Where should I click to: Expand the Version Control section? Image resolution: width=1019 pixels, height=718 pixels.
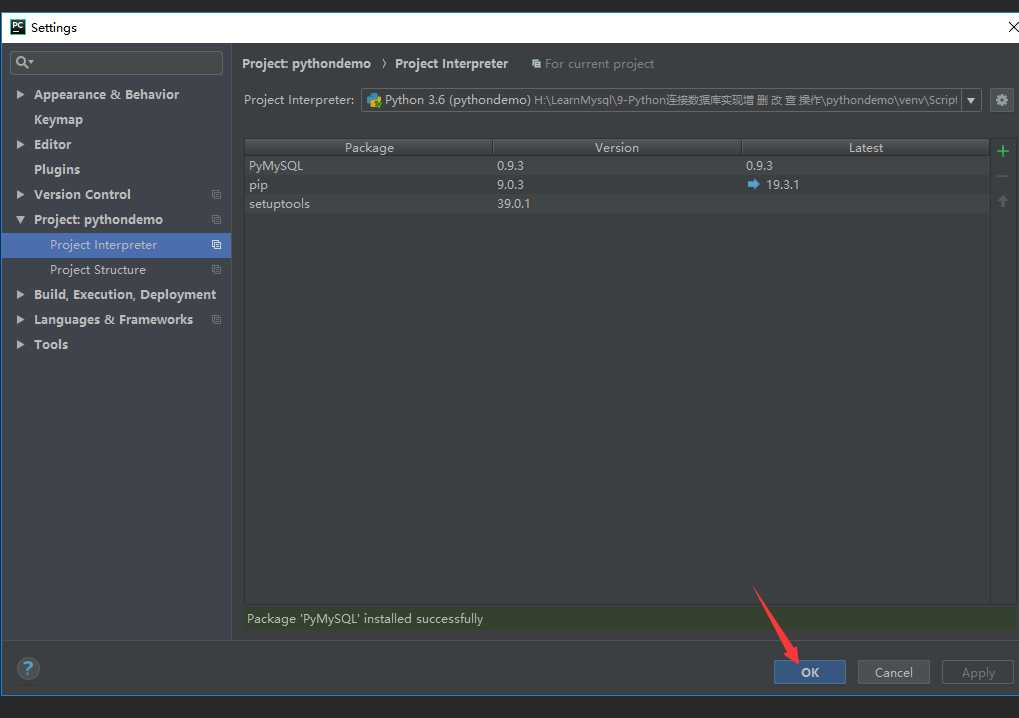pyautogui.click(x=20, y=194)
